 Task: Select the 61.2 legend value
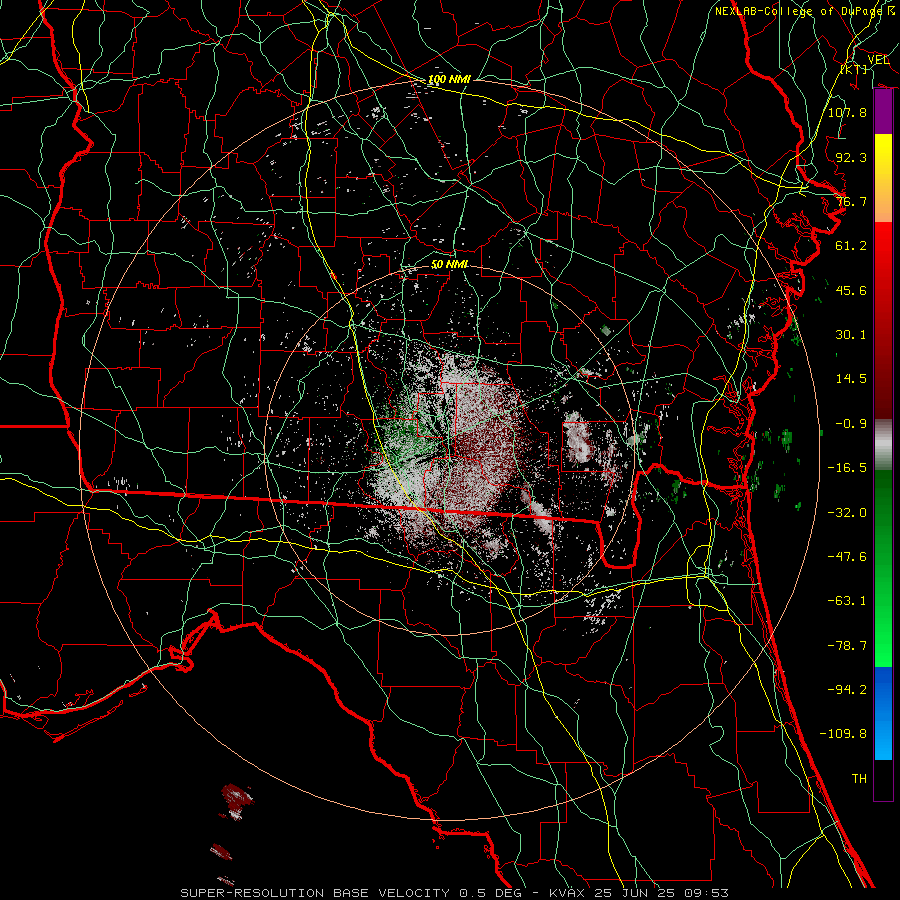click(x=851, y=246)
